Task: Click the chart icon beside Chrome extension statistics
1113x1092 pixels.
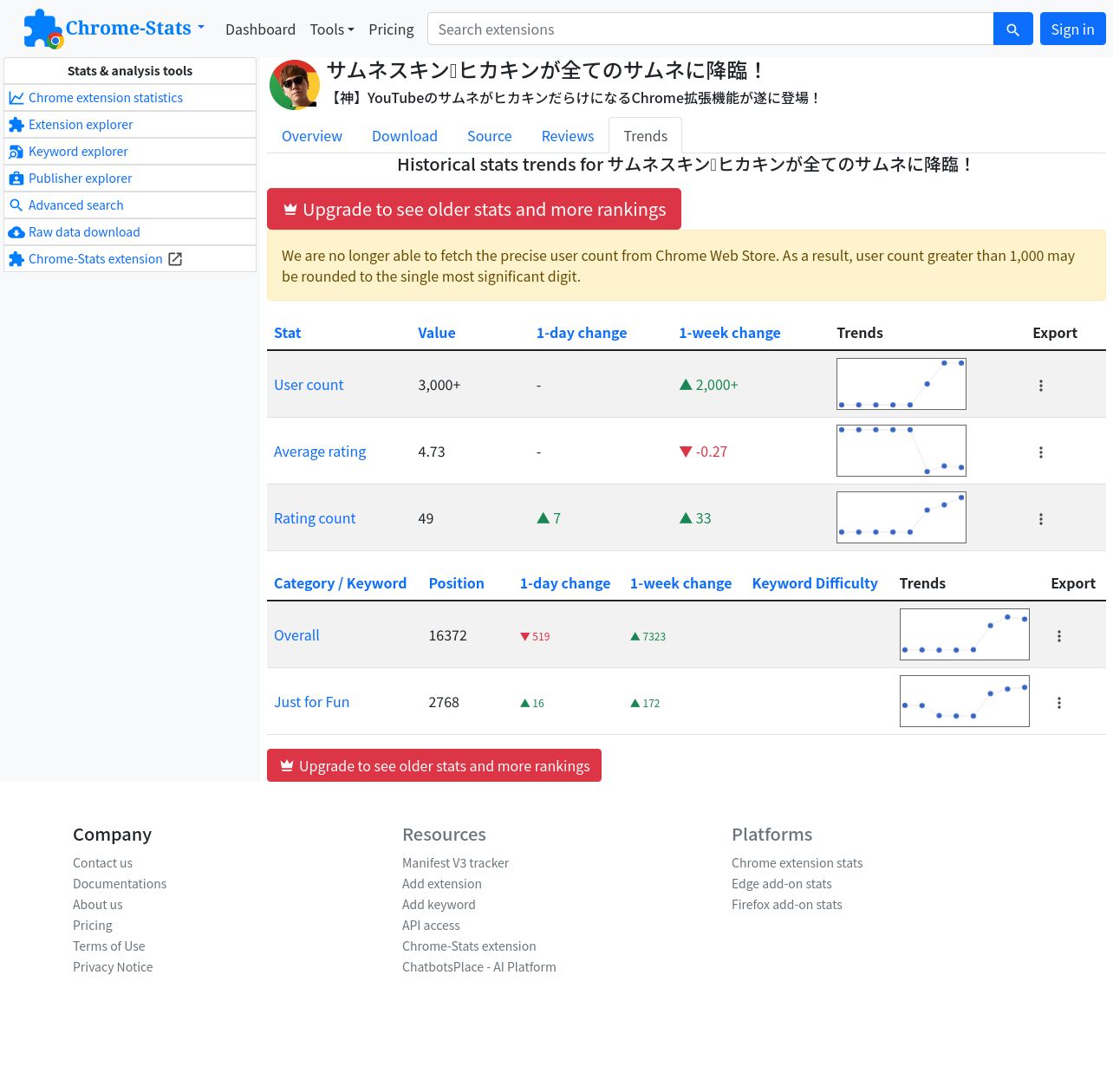Action: coord(16,98)
